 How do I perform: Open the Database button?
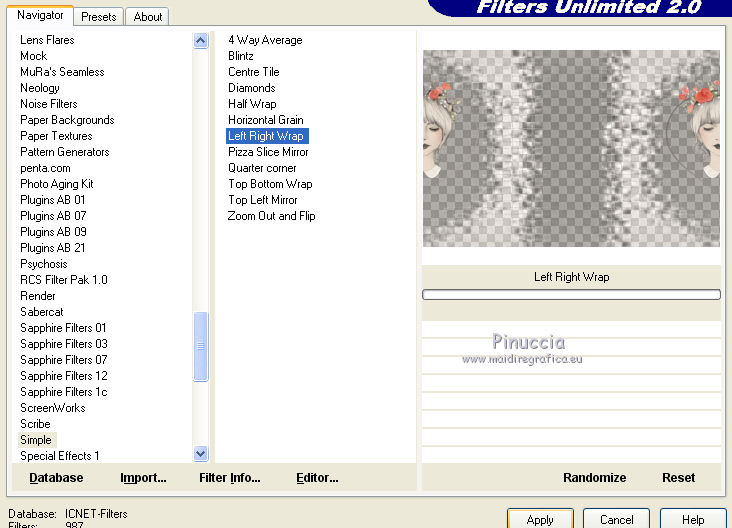coord(56,478)
